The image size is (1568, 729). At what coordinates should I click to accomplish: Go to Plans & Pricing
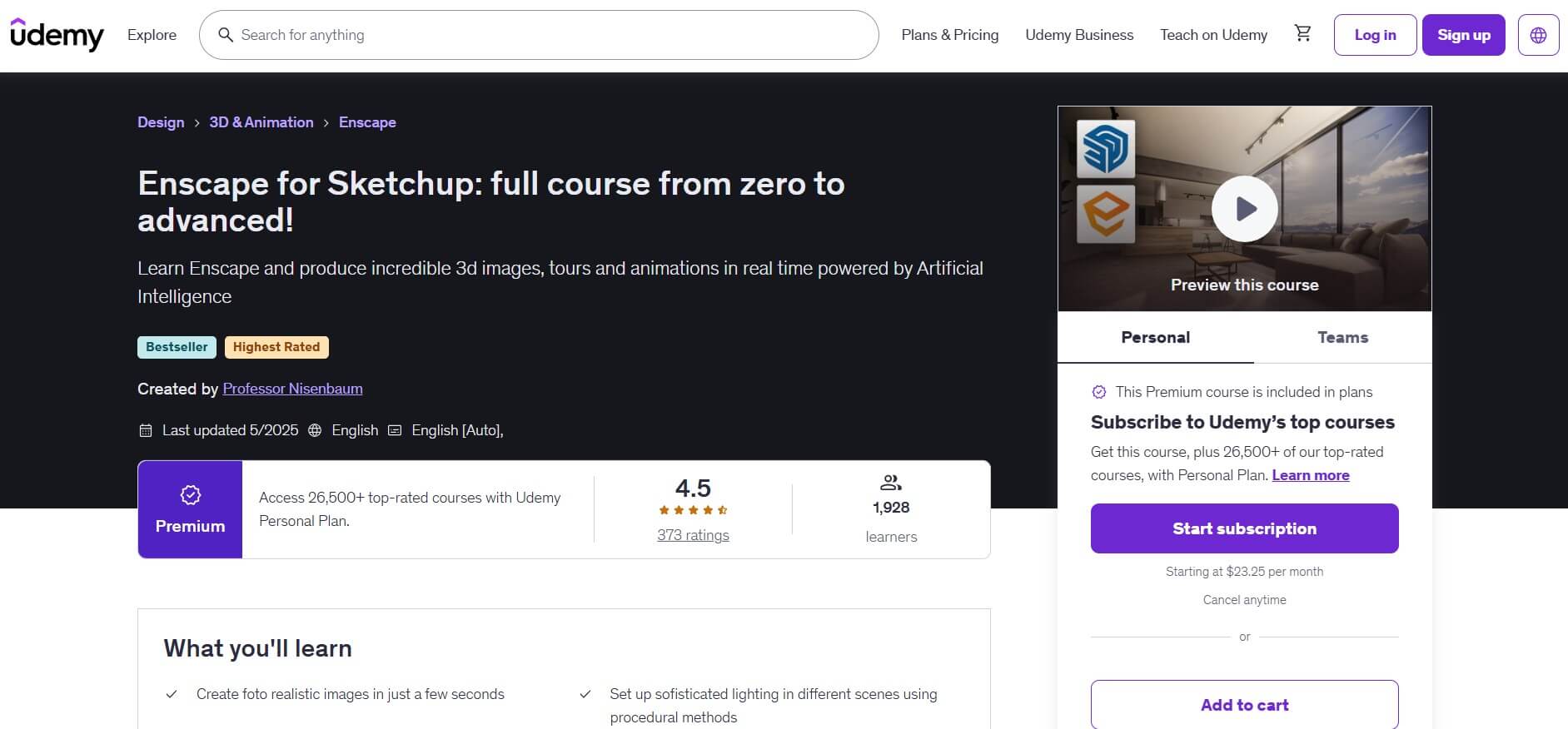click(949, 35)
